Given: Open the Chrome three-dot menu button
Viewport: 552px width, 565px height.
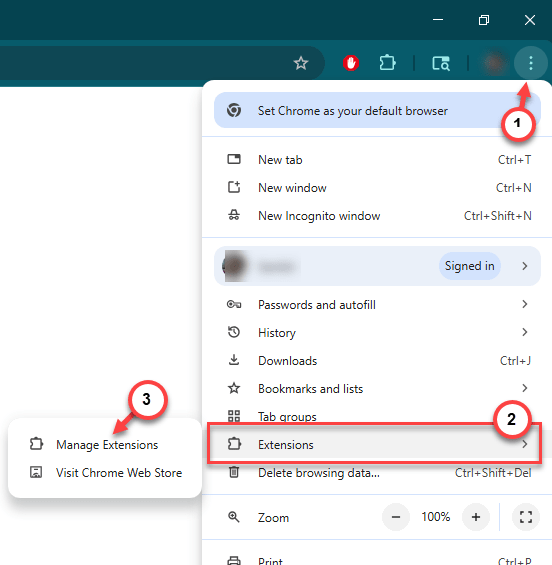Looking at the screenshot, I should tap(531, 63).
